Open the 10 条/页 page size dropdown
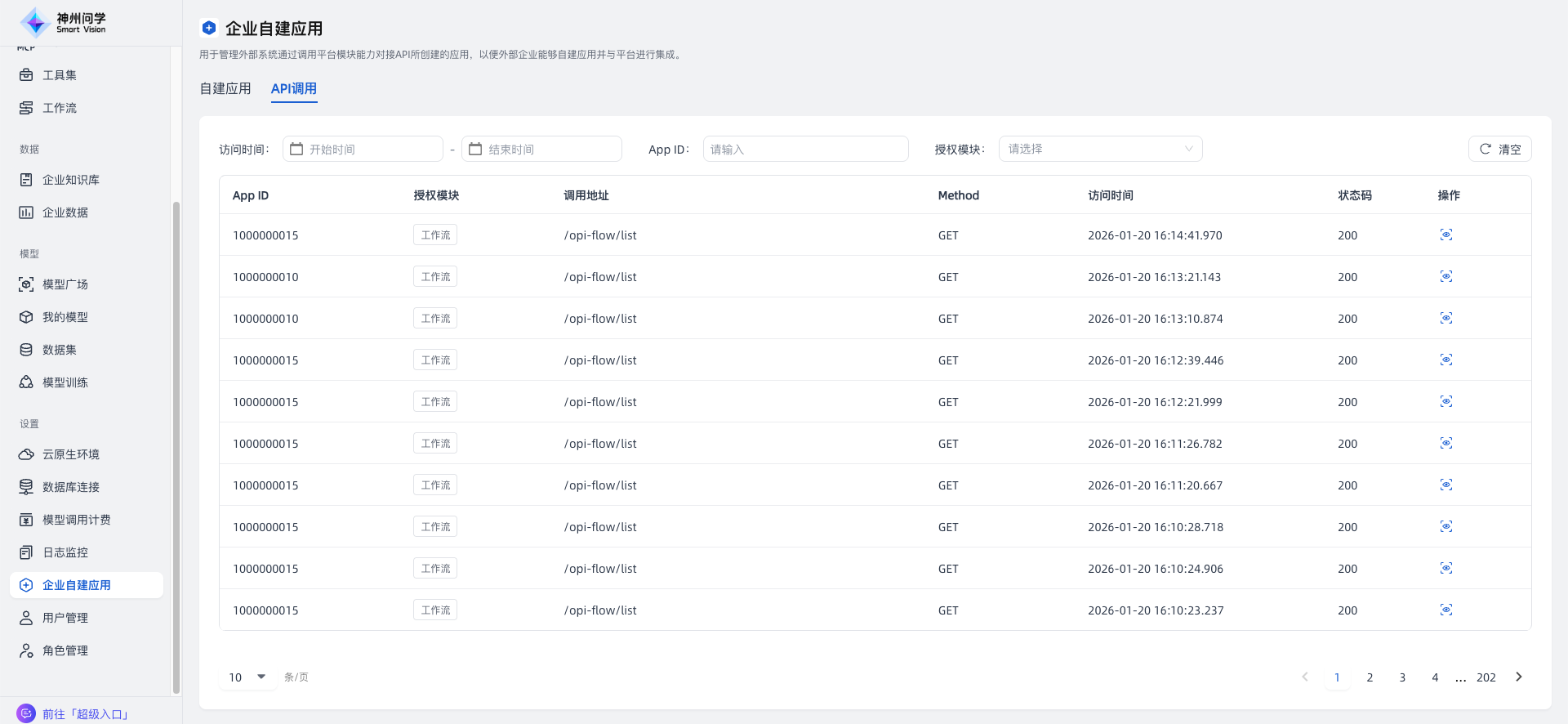 247,677
